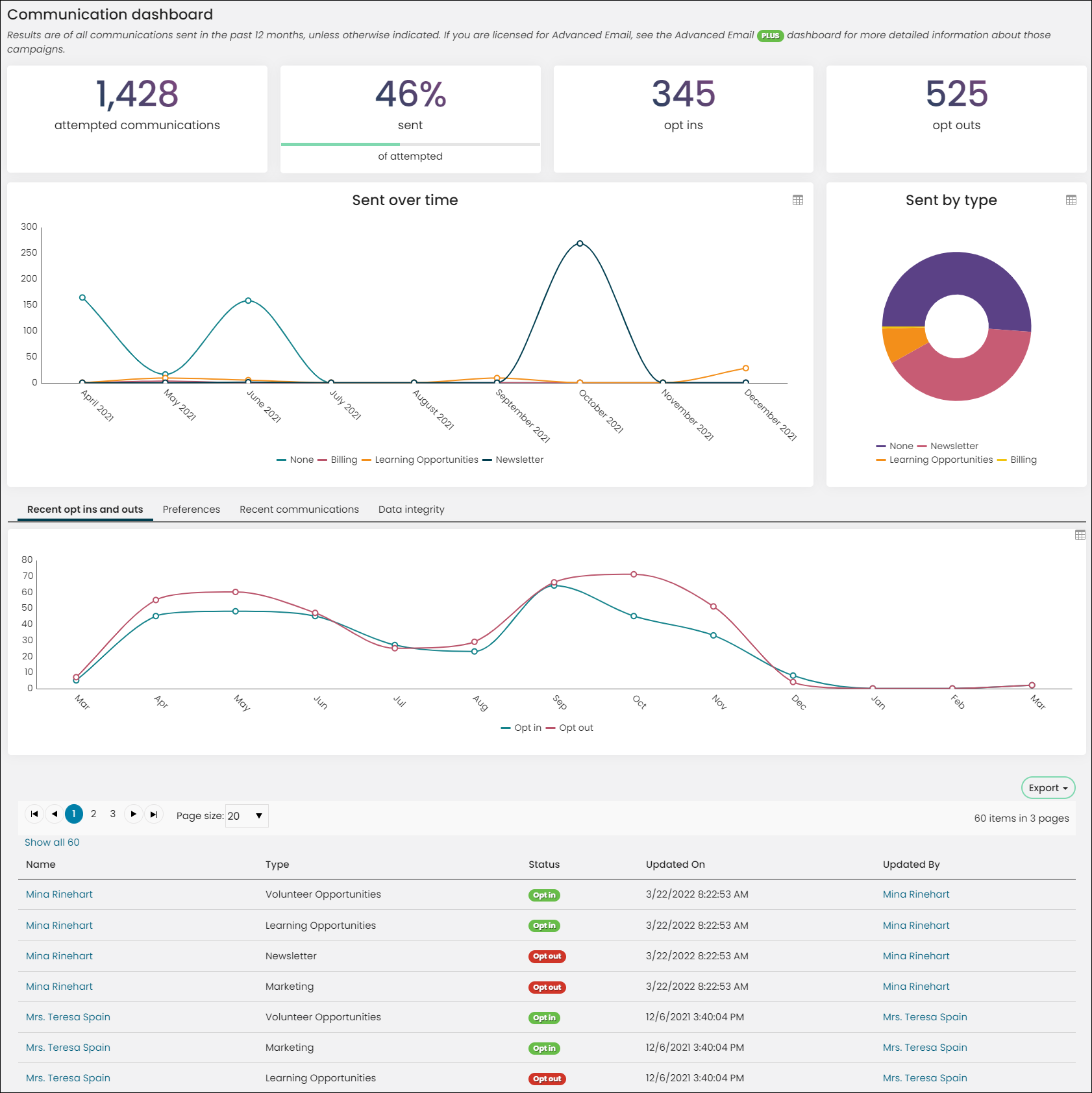Open data table view for Sent over time chart
This screenshot has height=1093, width=1092.
point(798,200)
